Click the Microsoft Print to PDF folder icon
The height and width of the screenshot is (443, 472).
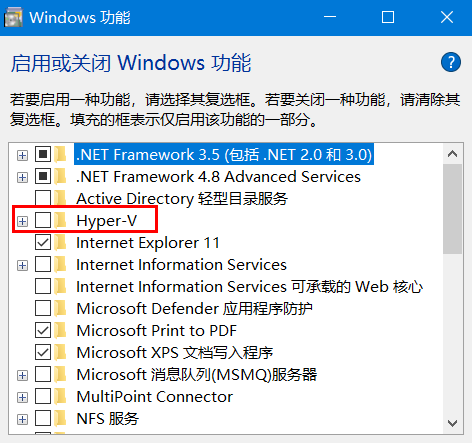pyautogui.click(x=61, y=330)
